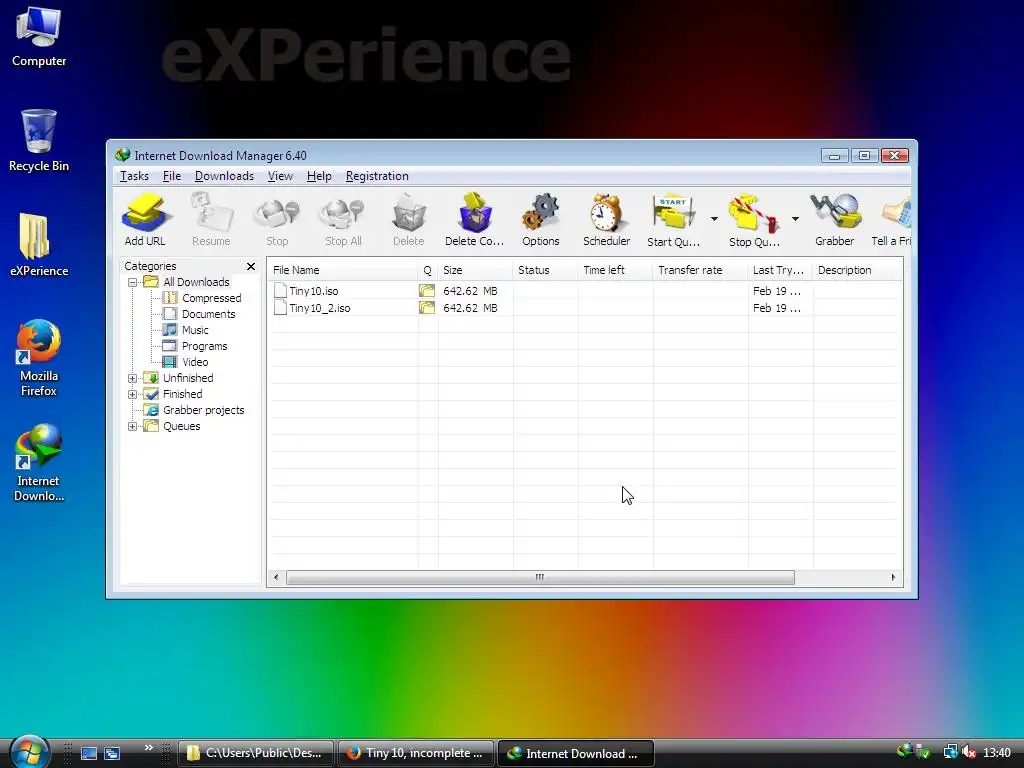This screenshot has width=1024, height=768.
Task: Sort by File Name column header
Action: pyautogui.click(x=343, y=270)
